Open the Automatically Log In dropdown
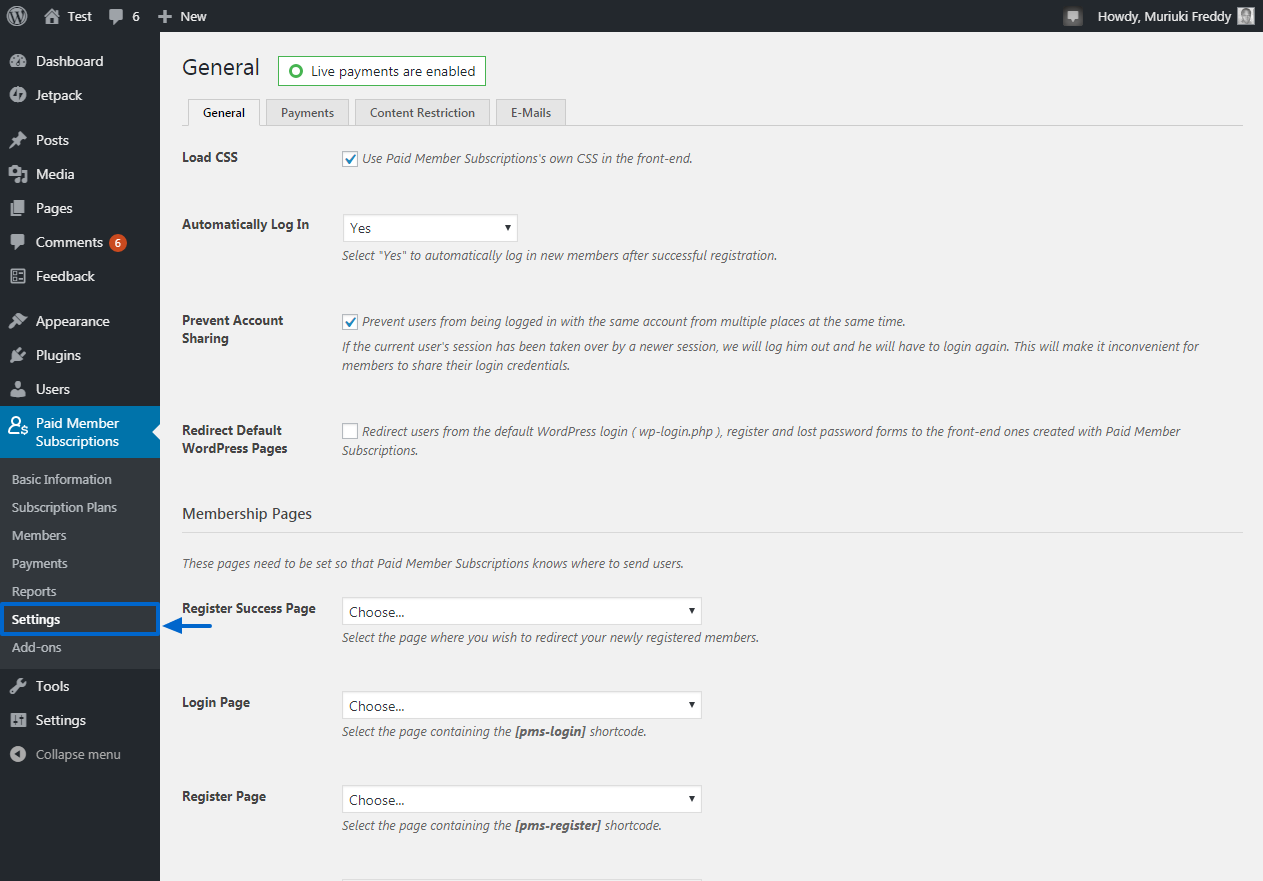 click(x=430, y=228)
